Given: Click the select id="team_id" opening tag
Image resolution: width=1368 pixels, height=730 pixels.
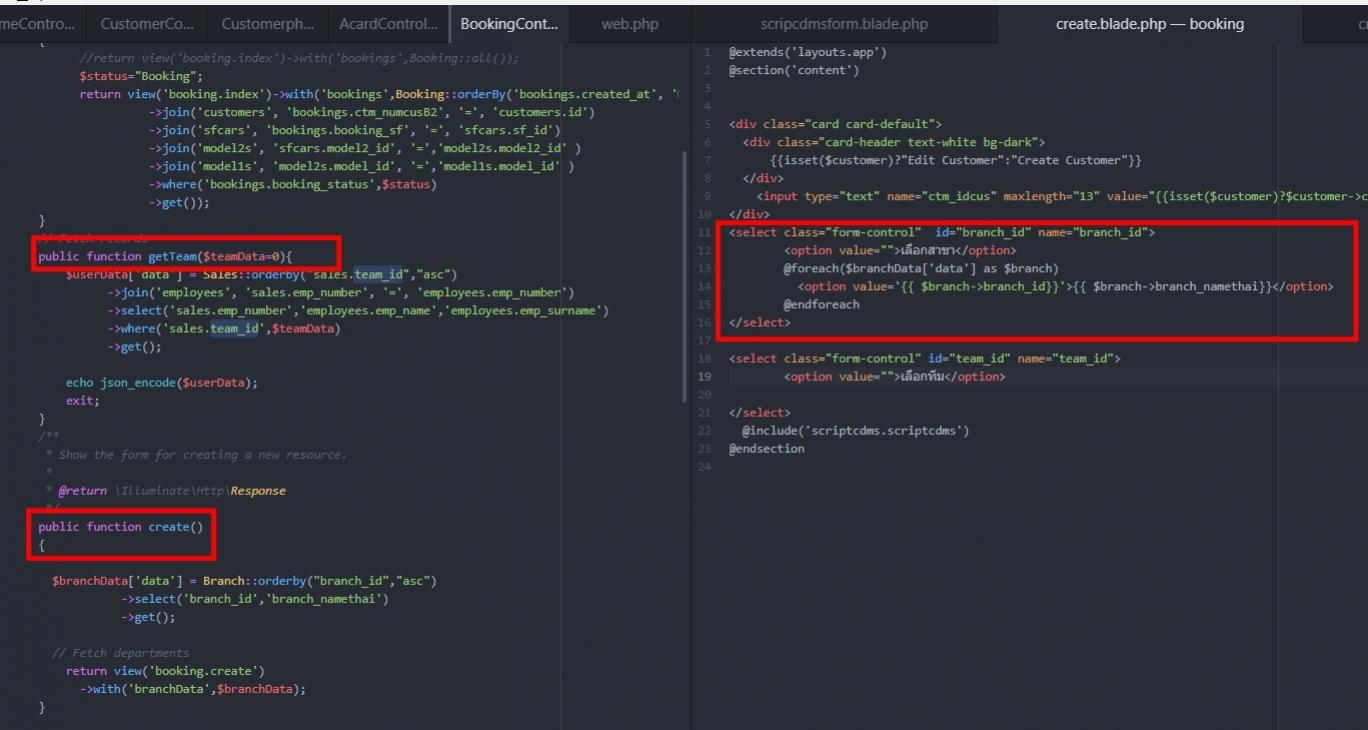Looking at the screenshot, I should click(925, 358).
